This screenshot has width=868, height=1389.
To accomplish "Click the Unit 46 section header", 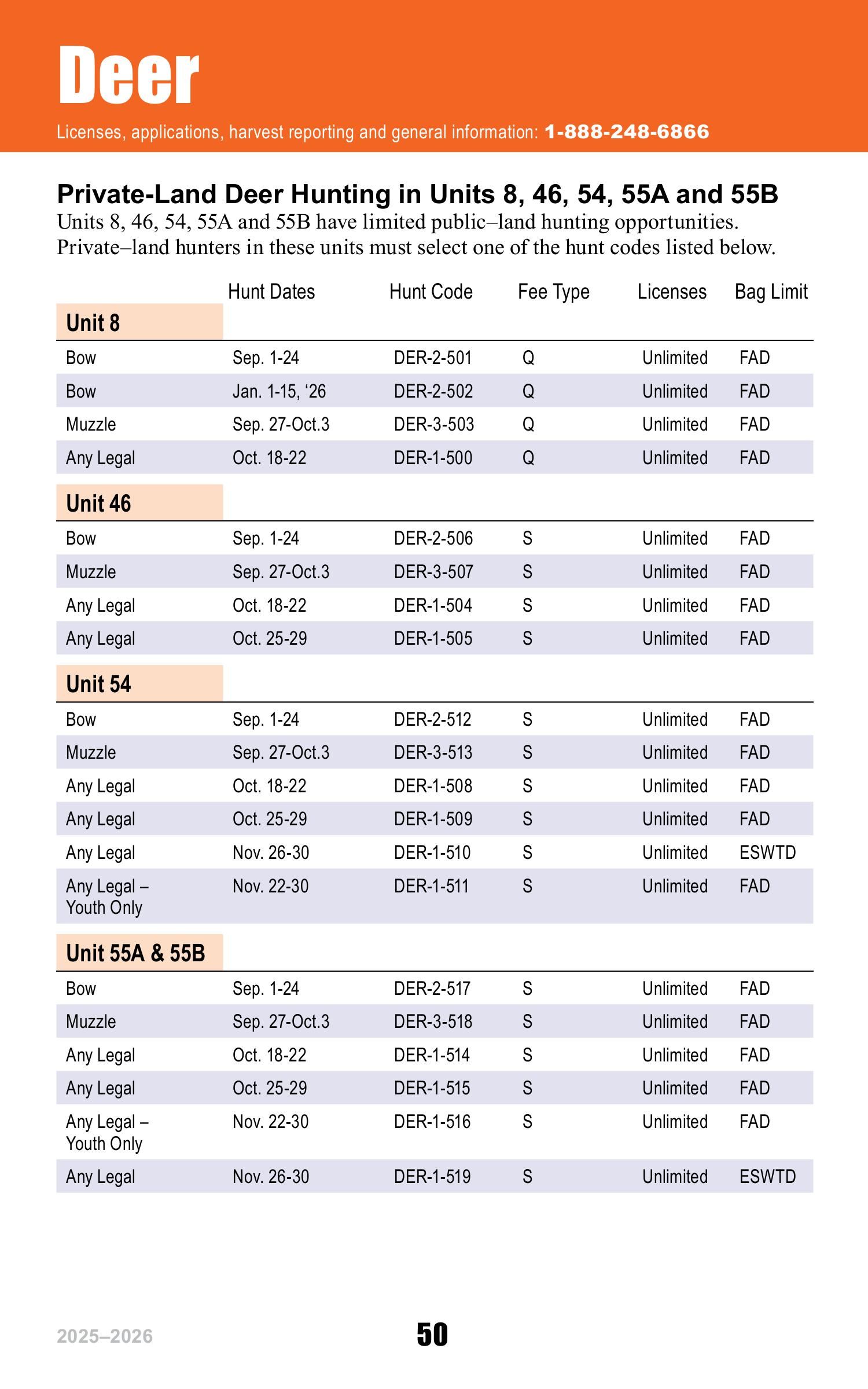I will pyautogui.click(x=139, y=503).
